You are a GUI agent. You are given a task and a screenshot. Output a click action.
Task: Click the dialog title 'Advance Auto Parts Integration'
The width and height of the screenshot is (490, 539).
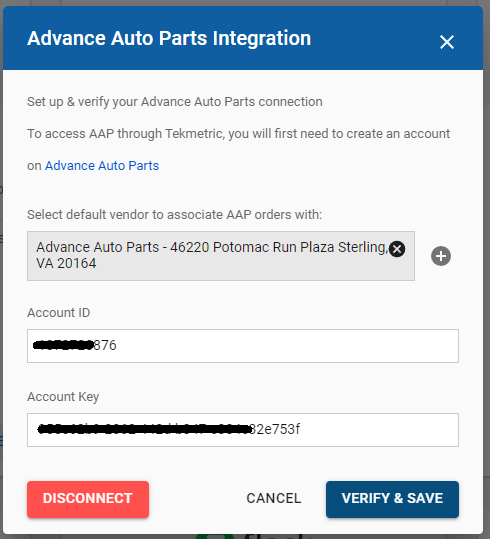[x=169, y=38]
